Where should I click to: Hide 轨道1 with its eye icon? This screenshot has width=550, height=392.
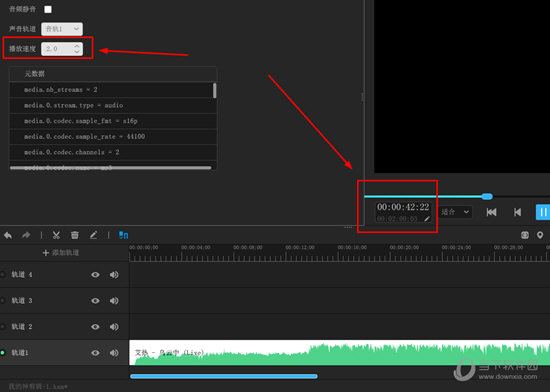click(x=95, y=353)
